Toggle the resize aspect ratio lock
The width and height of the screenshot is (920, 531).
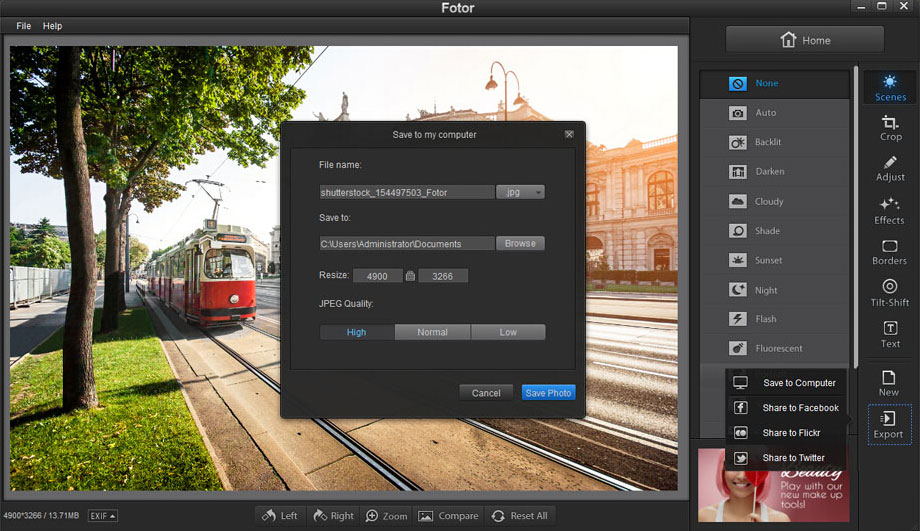(x=410, y=276)
